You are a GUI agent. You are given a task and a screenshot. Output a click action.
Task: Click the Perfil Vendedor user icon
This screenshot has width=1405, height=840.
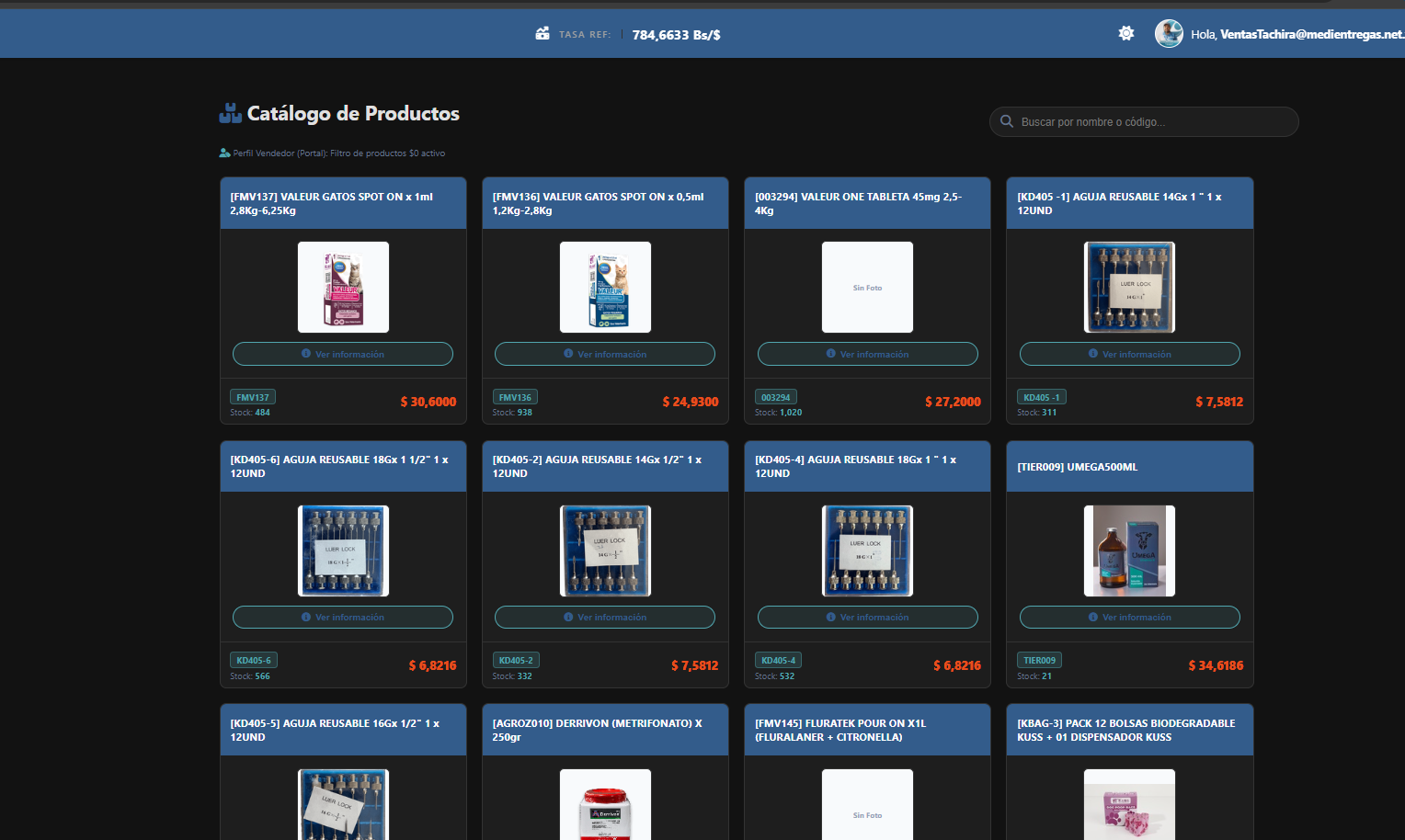click(224, 153)
